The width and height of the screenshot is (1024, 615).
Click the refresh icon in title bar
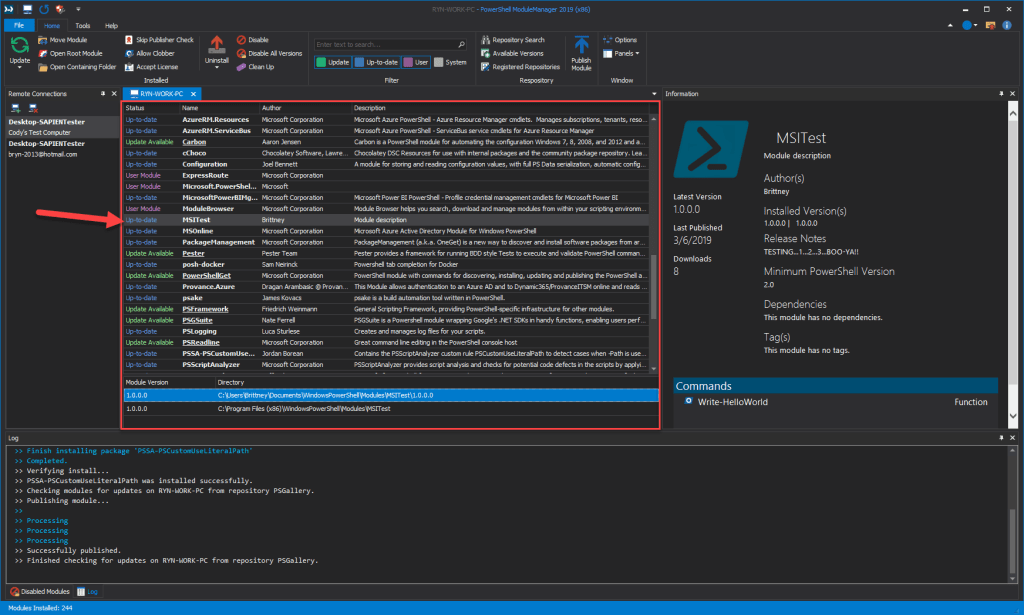(x=44, y=9)
